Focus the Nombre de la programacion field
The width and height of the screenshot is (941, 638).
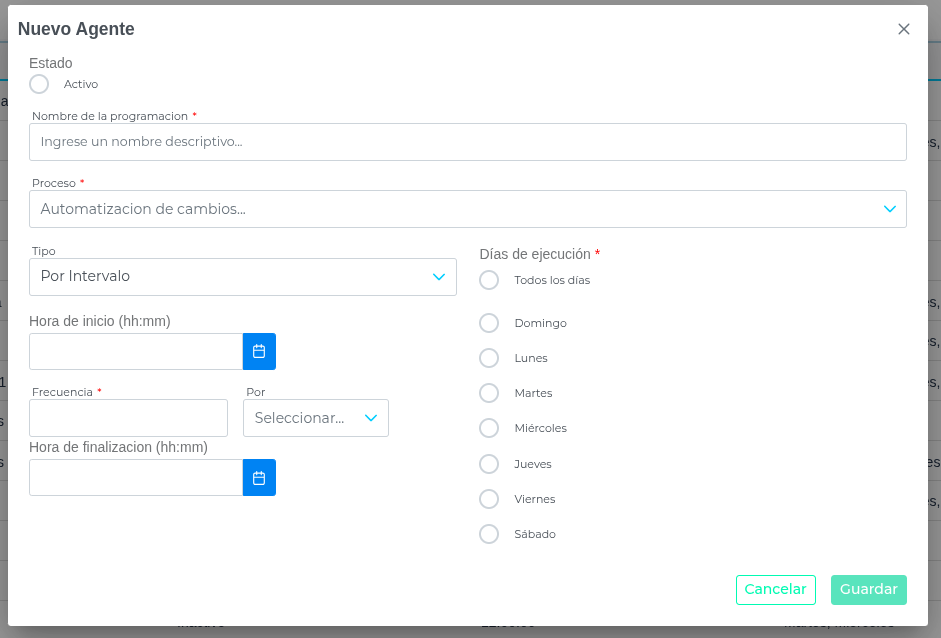tap(467, 142)
